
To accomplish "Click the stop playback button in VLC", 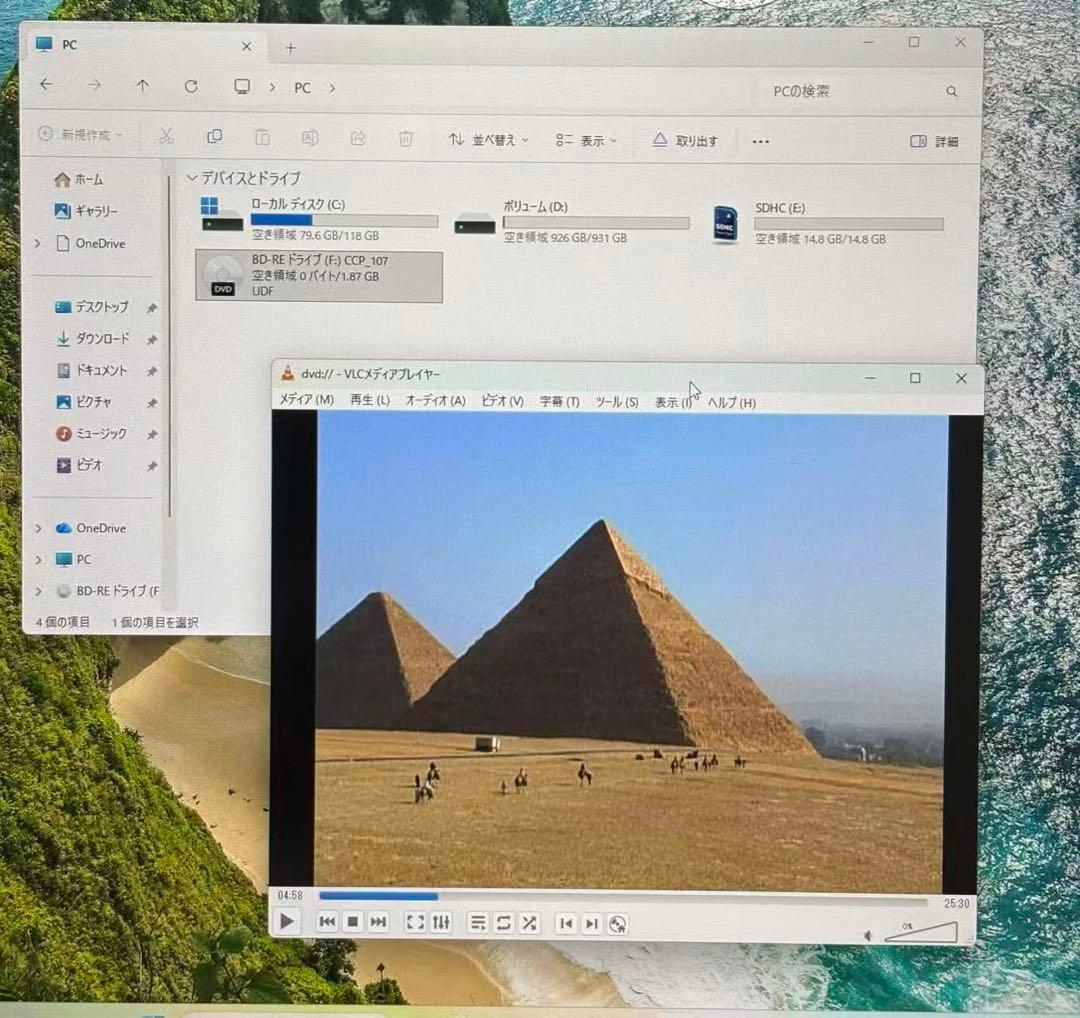I will 352,922.
